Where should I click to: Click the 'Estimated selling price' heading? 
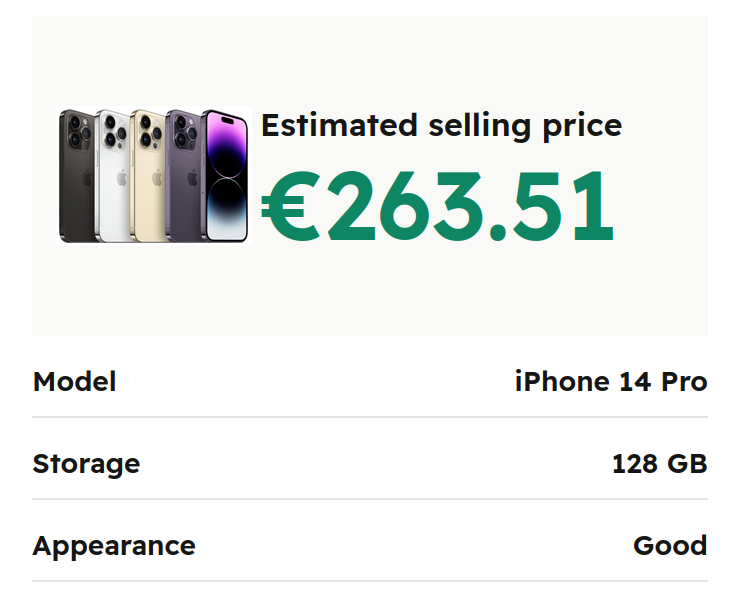pyautogui.click(x=441, y=126)
